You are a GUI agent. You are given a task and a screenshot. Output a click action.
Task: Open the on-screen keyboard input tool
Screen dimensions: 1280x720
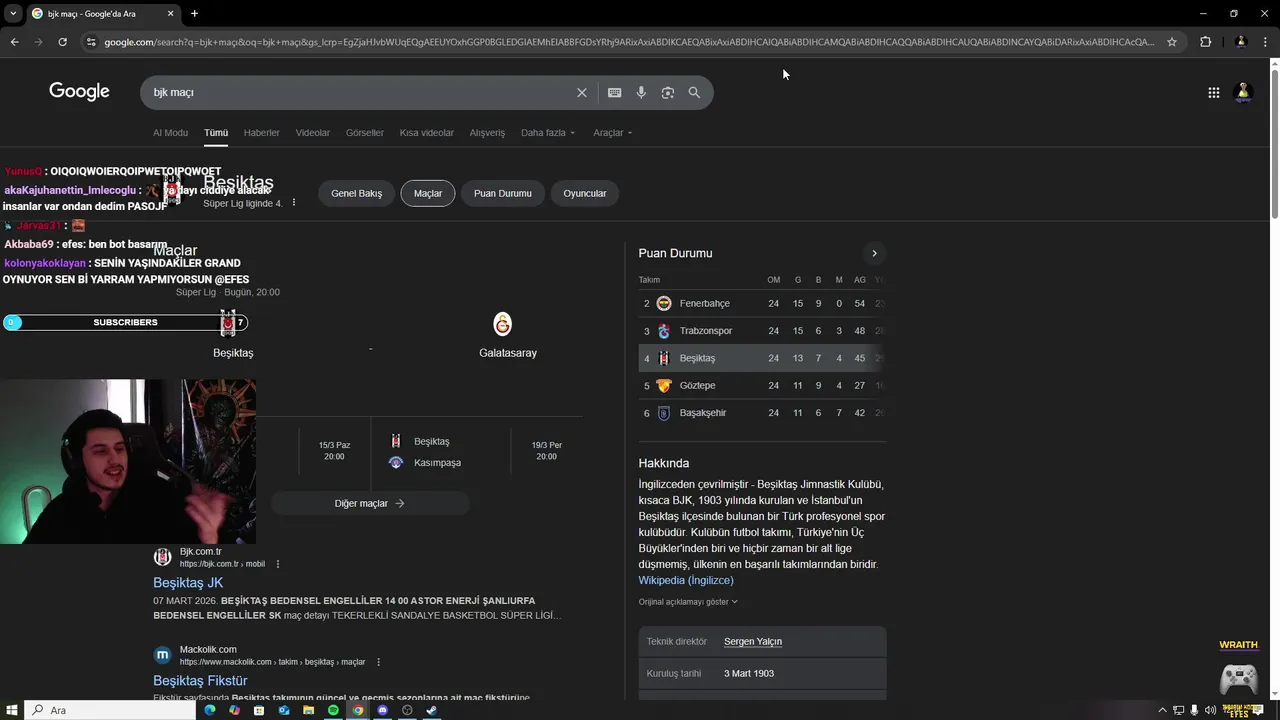tap(615, 92)
